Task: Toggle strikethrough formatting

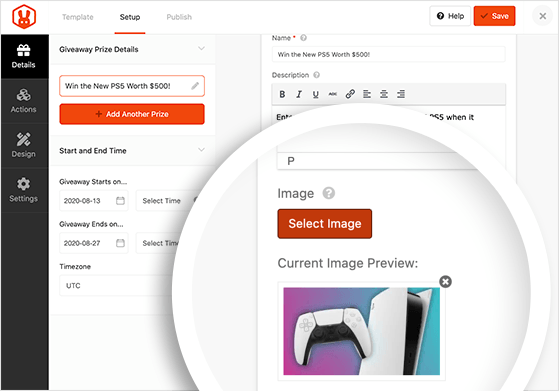Action: coord(333,94)
